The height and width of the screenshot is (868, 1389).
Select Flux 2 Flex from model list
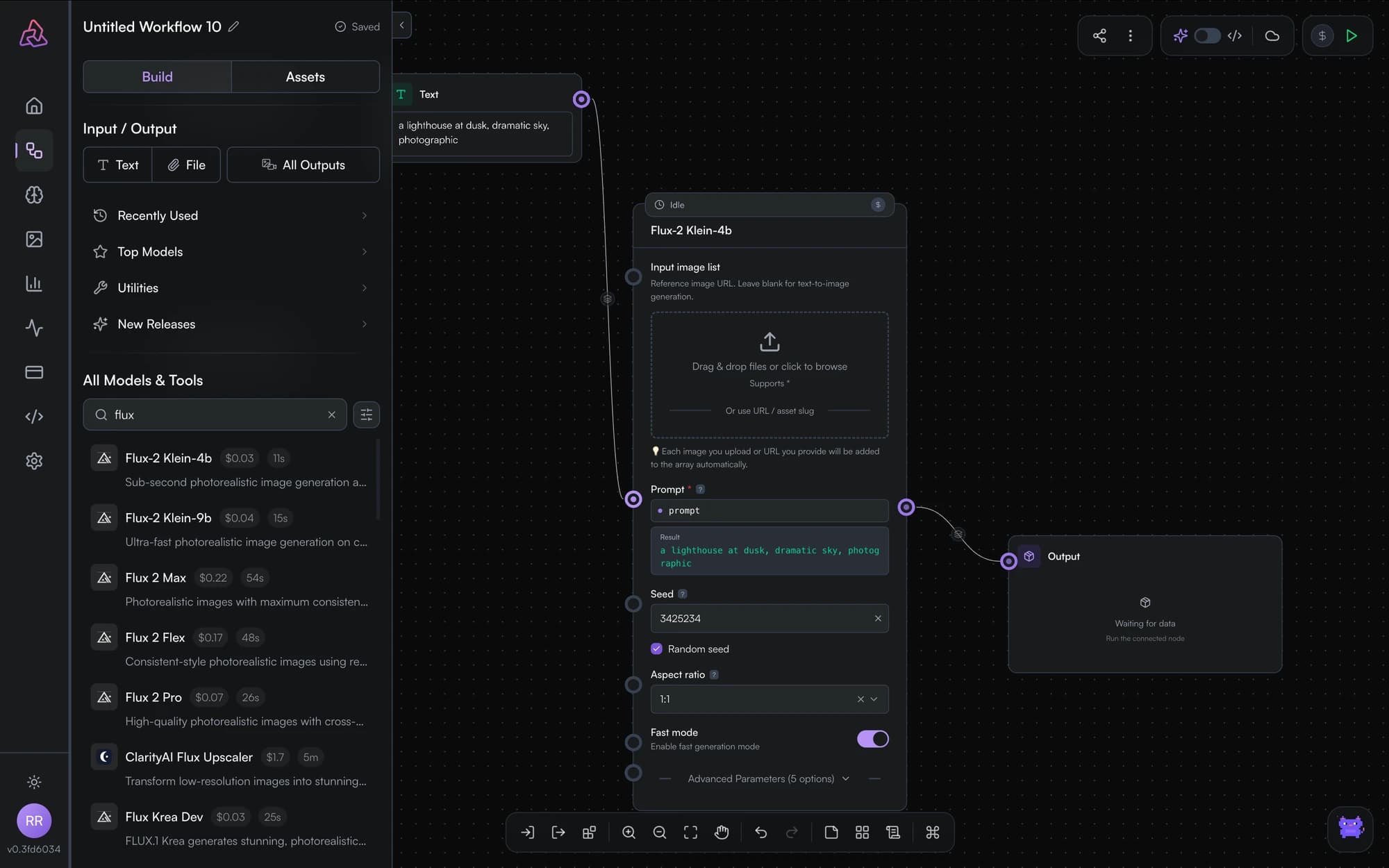click(x=231, y=649)
